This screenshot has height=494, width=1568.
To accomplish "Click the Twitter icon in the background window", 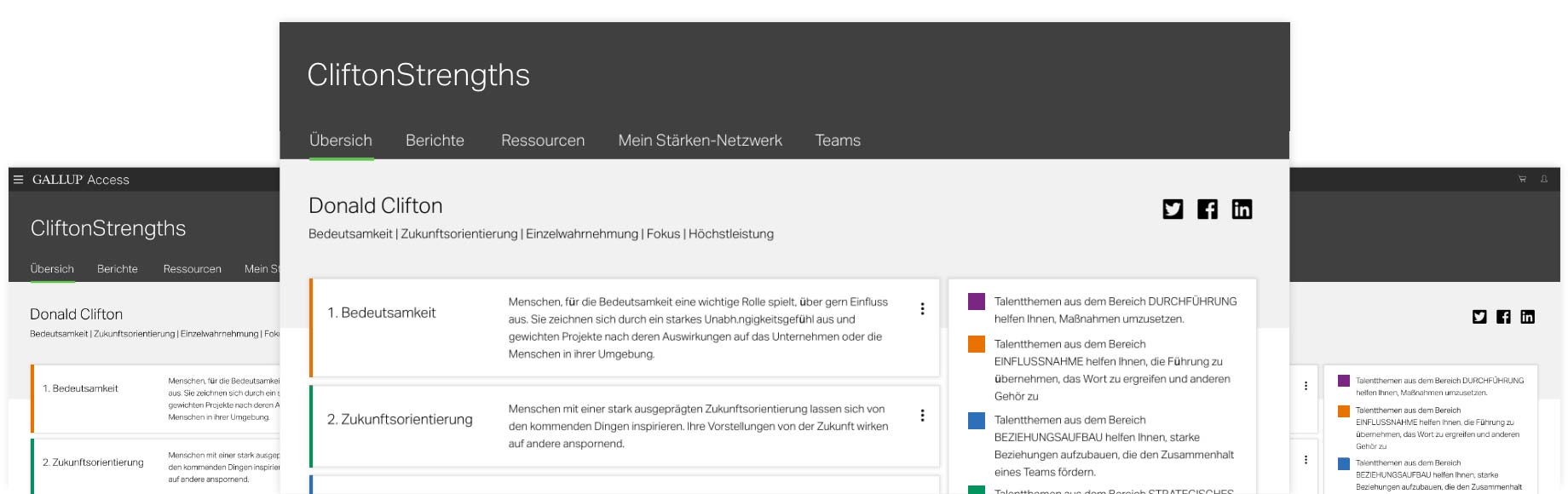I will [x=1479, y=317].
